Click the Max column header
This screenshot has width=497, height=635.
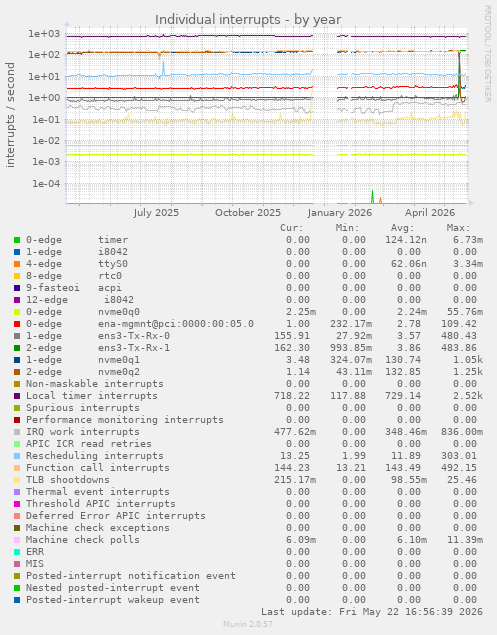[x=459, y=228]
